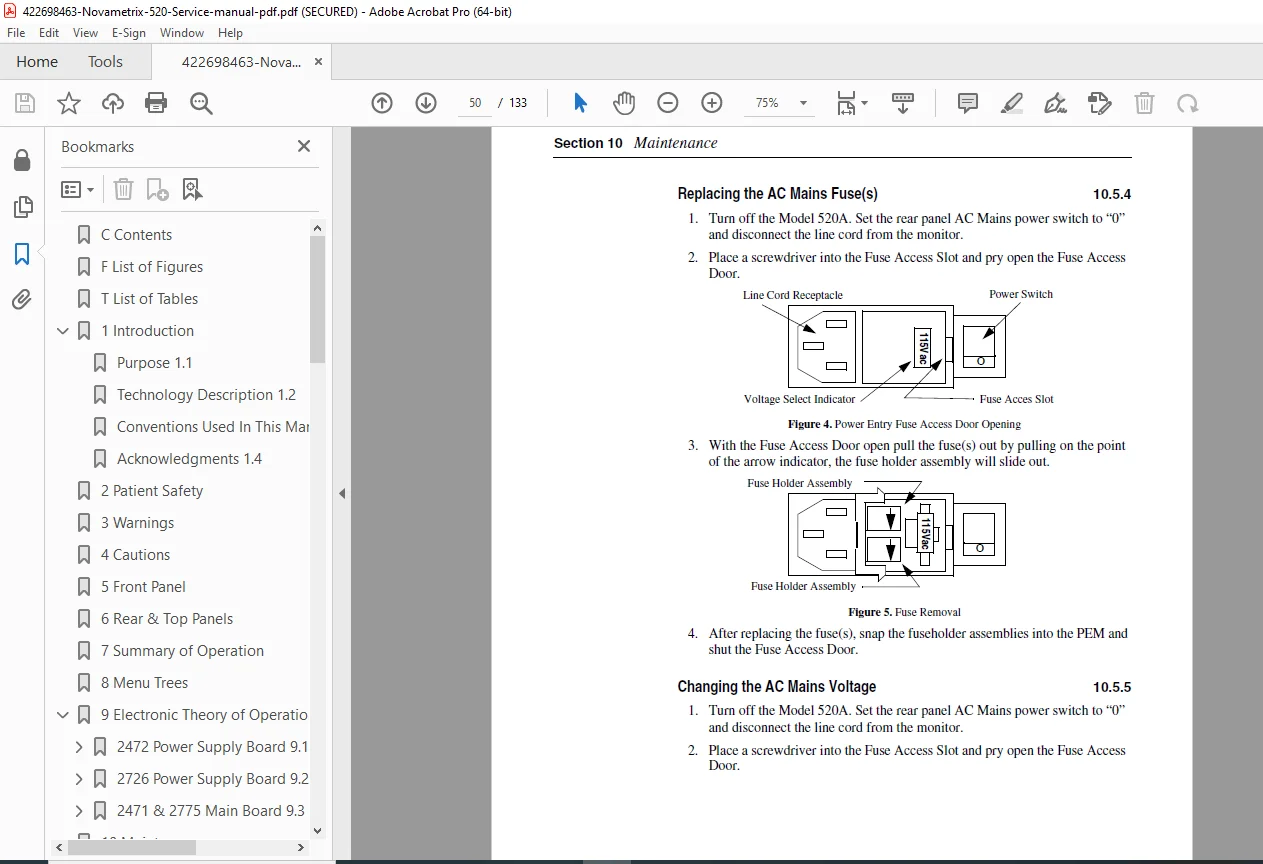Click the page number input field

(475, 103)
